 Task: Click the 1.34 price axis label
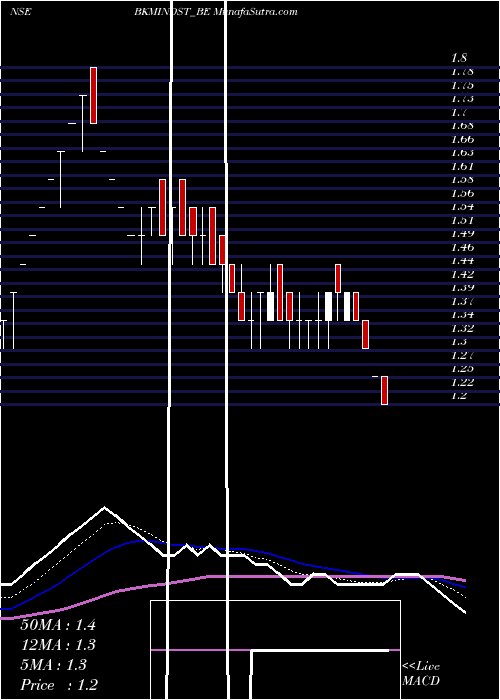coord(462,314)
